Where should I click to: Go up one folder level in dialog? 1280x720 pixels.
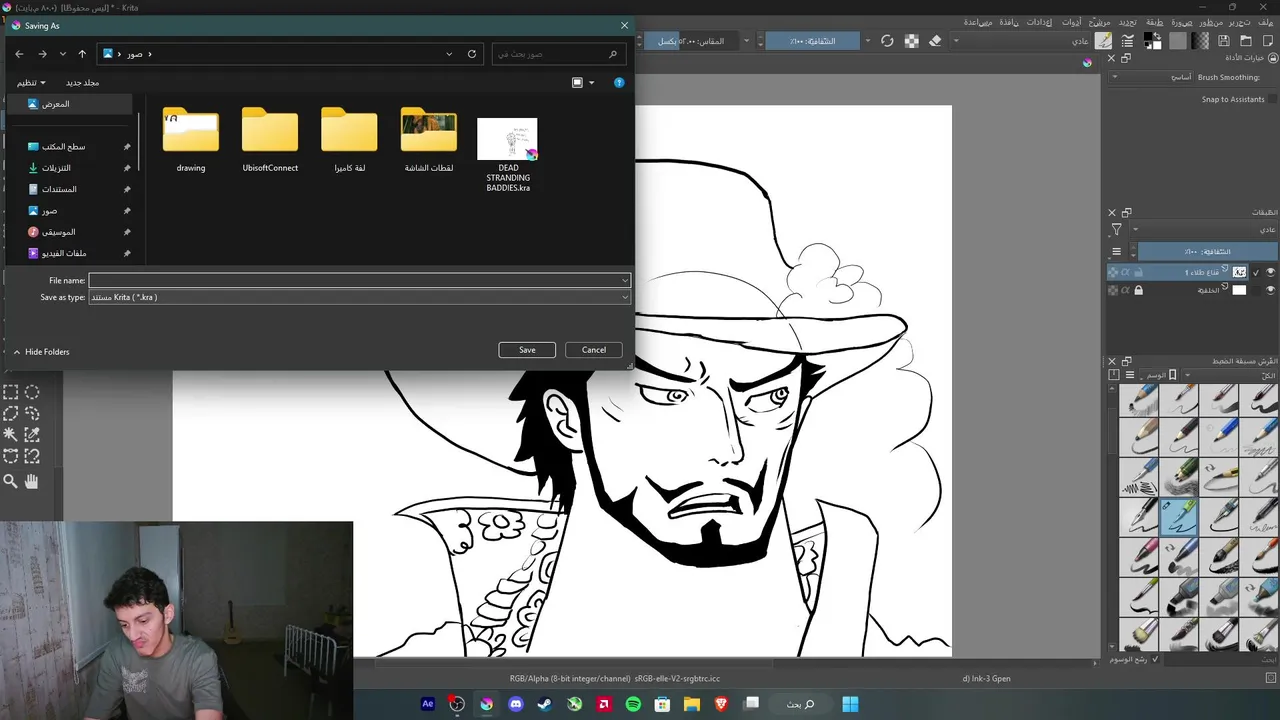coord(82,54)
